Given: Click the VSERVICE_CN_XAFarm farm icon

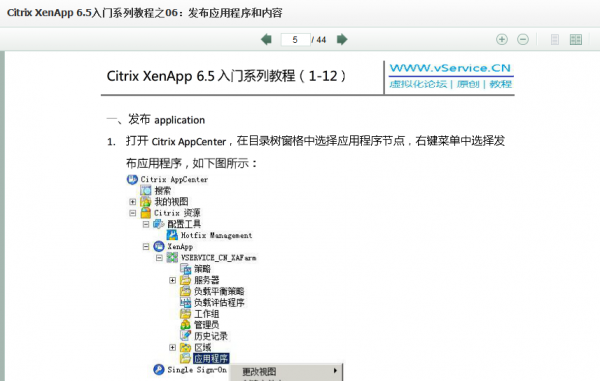Looking at the screenshot, I should (172, 258).
